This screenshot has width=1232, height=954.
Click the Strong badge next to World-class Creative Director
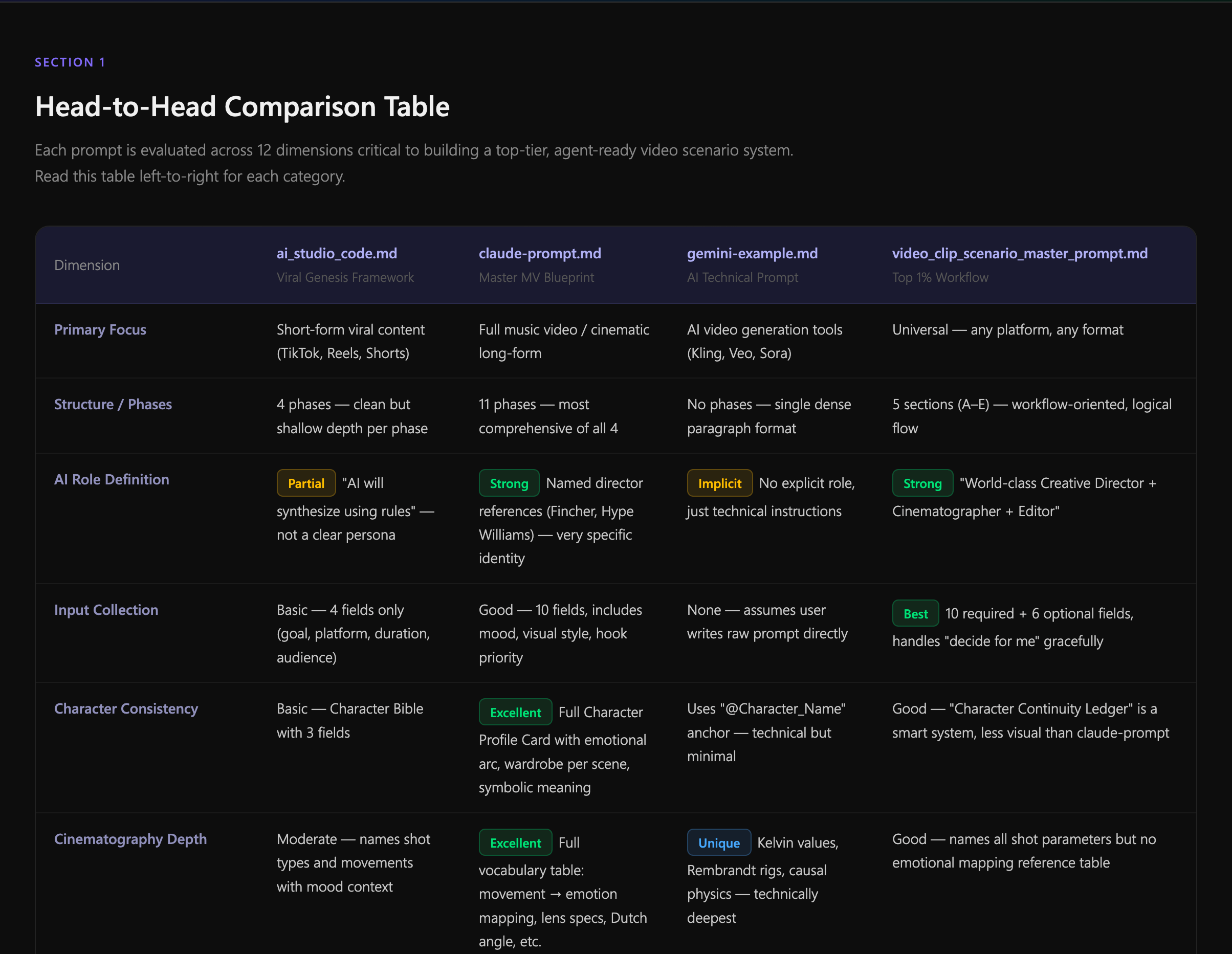pyautogui.click(x=922, y=483)
